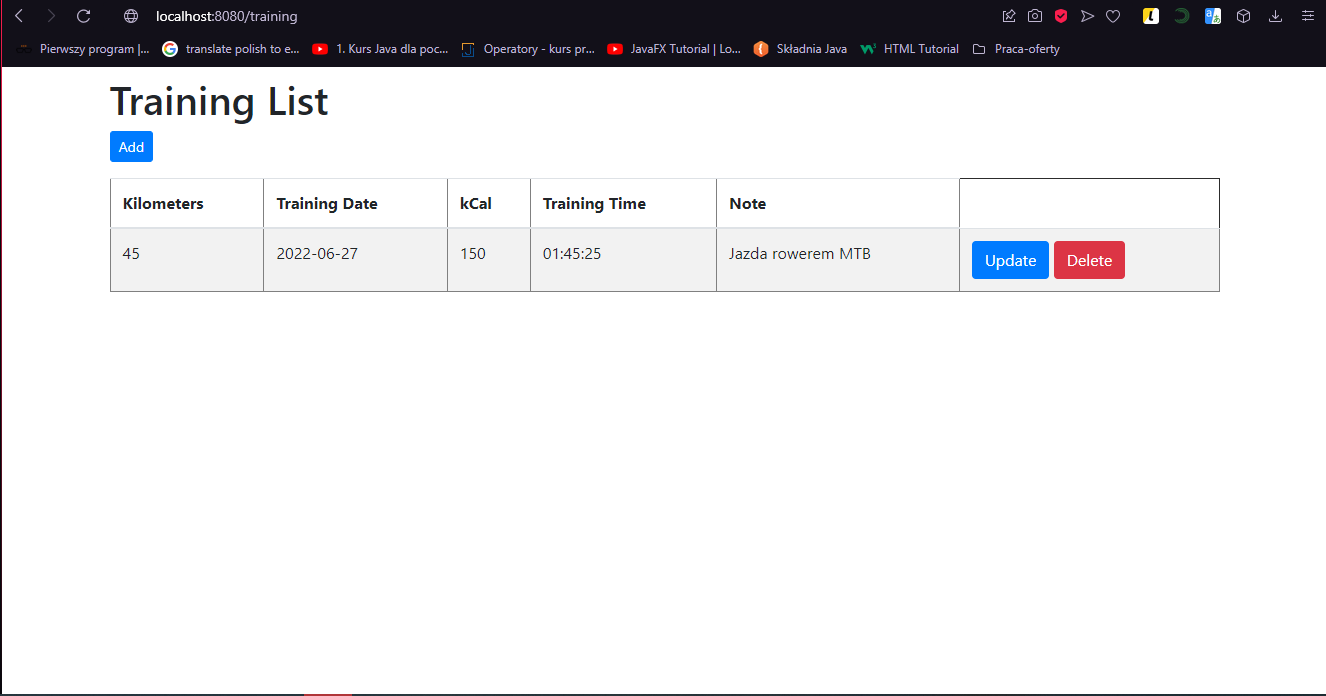Go back using the browser back arrow
1326x696 pixels.
pyautogui.click(x=18, y=16)
